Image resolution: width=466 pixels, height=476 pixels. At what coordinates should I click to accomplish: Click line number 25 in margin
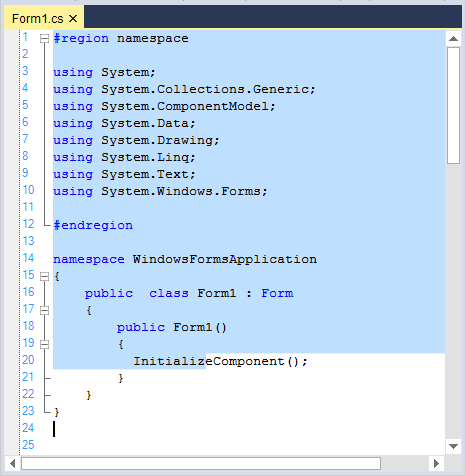(x=28, y=445)
